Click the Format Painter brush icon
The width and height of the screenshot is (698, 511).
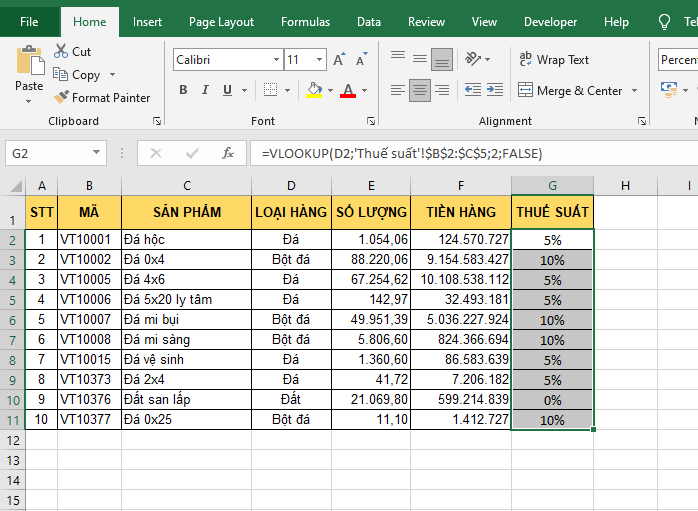point(61,98)
